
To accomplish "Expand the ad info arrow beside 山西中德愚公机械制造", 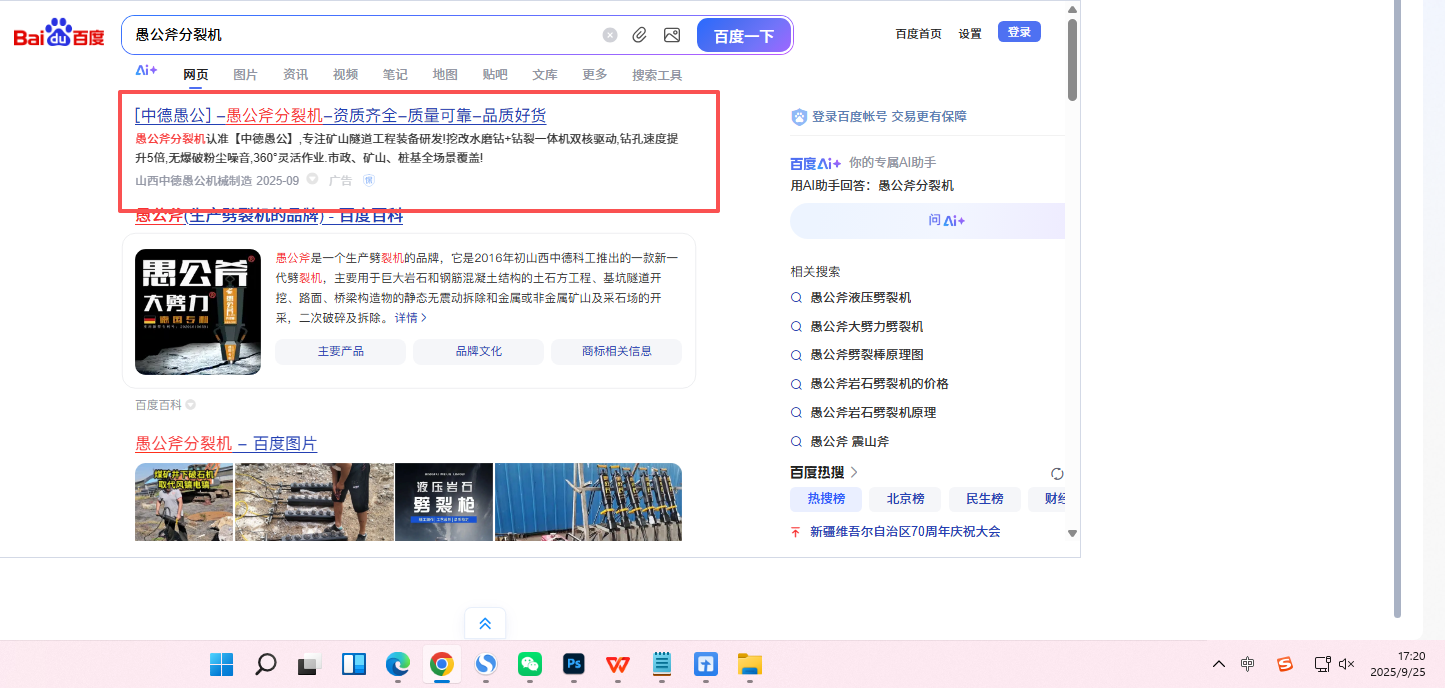I will tap(312, 180).
